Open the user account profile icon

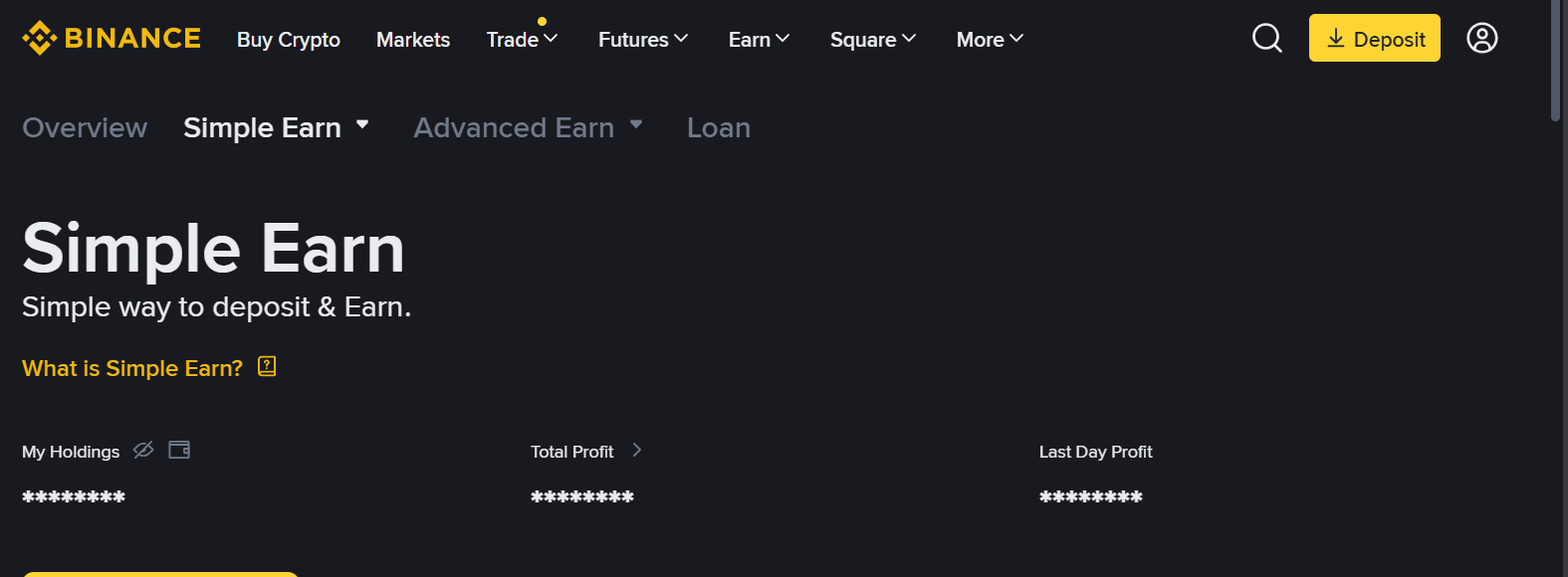click(1481, 38)
